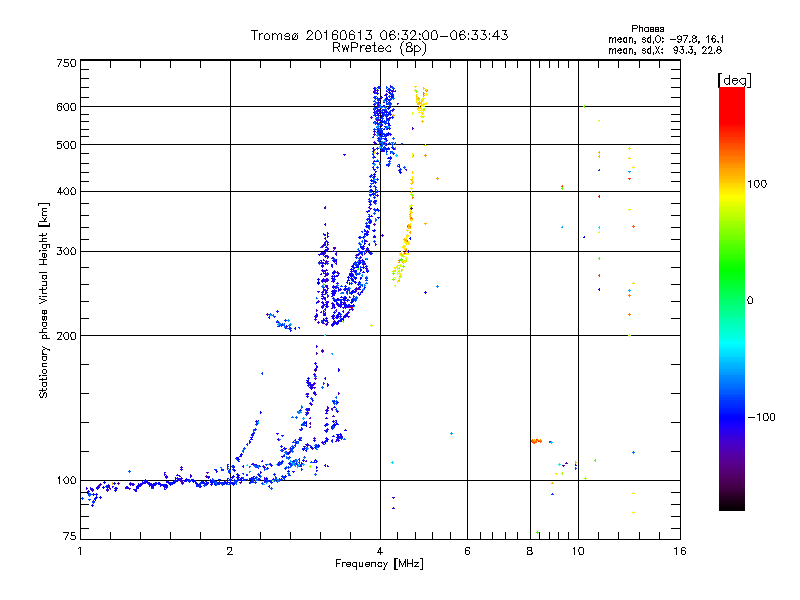Click the y-axis '300' tick label
Image resolution: width=800 pixels, height=600 pixels.
(67, 252)
